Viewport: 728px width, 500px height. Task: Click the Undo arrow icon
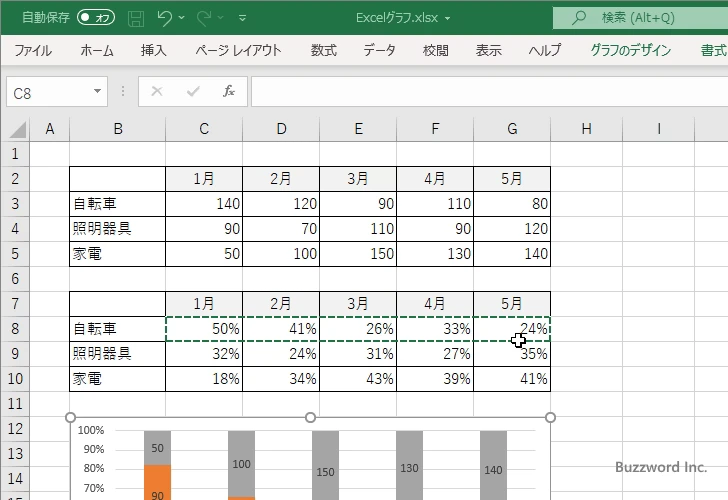click(164, 18)
